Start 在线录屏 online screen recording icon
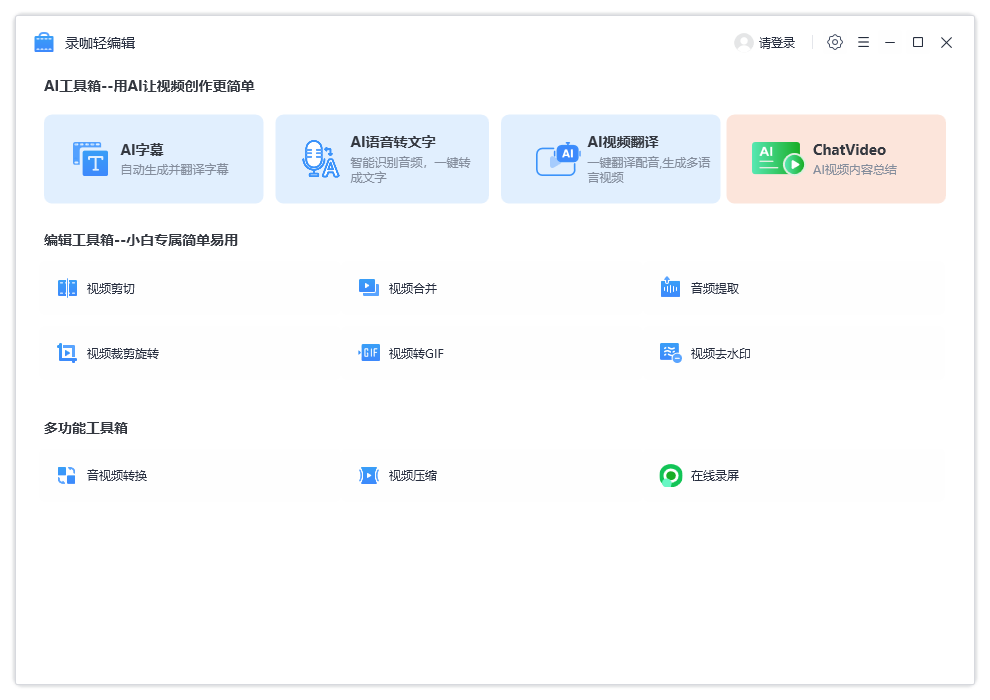Viewport: 990px width, 700px height. tap(670, 475)
